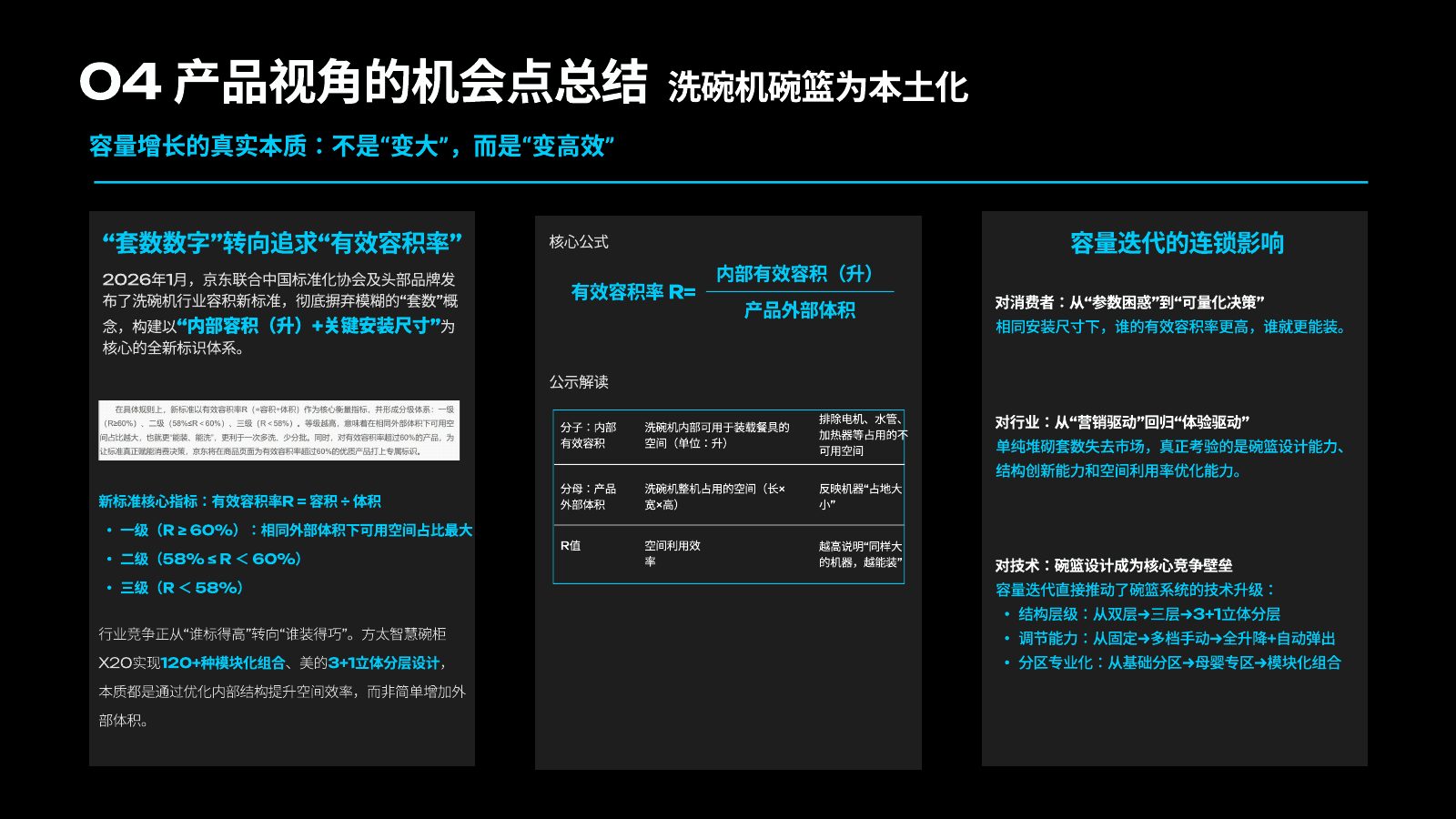Click table cell "分母：产品外部体积"
1456x819 pixels.
(x=589, y=497)
